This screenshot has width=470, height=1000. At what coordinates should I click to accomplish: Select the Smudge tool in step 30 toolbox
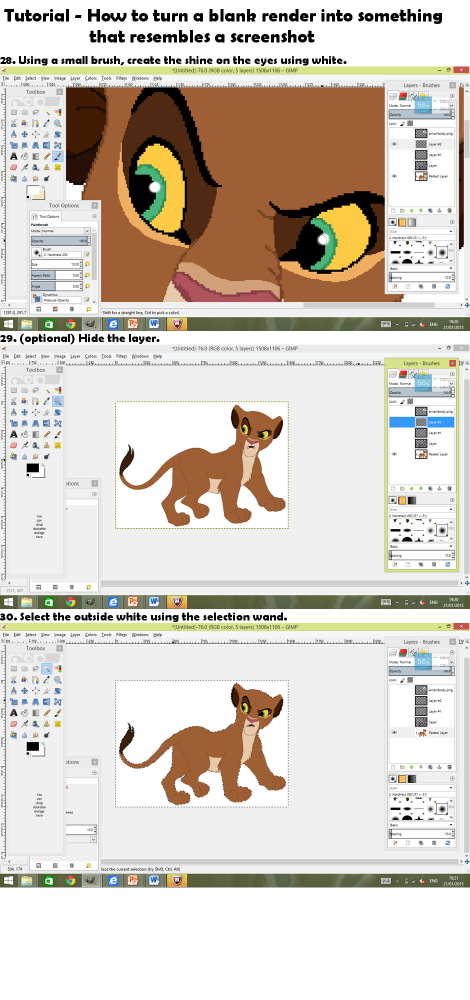click(x=36, y=735)
